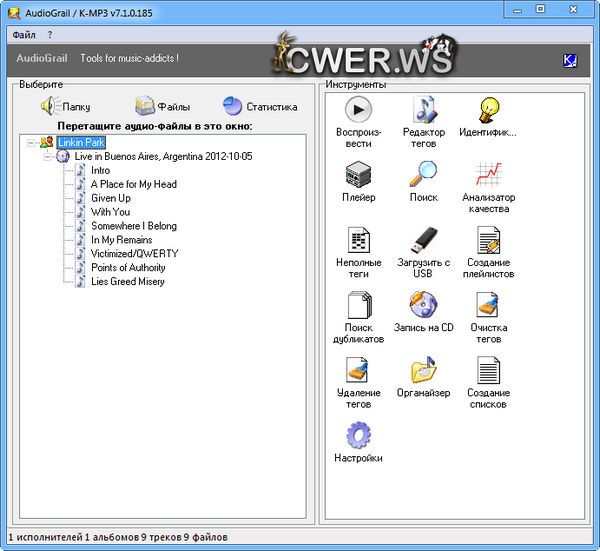Image resolution: width=600 pixels, height=551 pixels.
Task: Open the Плейер tool
Action: click(358, 175)
